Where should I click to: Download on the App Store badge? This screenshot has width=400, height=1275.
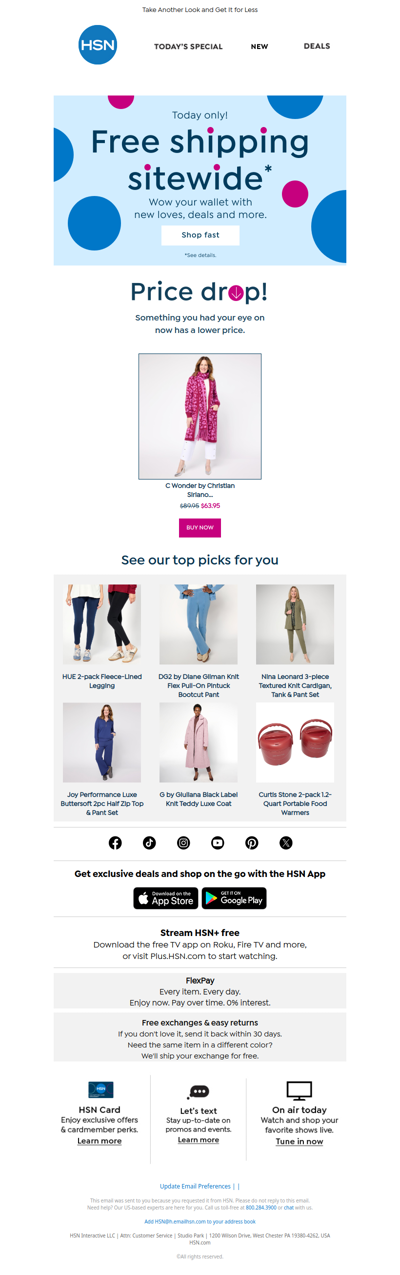click(x=166, y=898)
